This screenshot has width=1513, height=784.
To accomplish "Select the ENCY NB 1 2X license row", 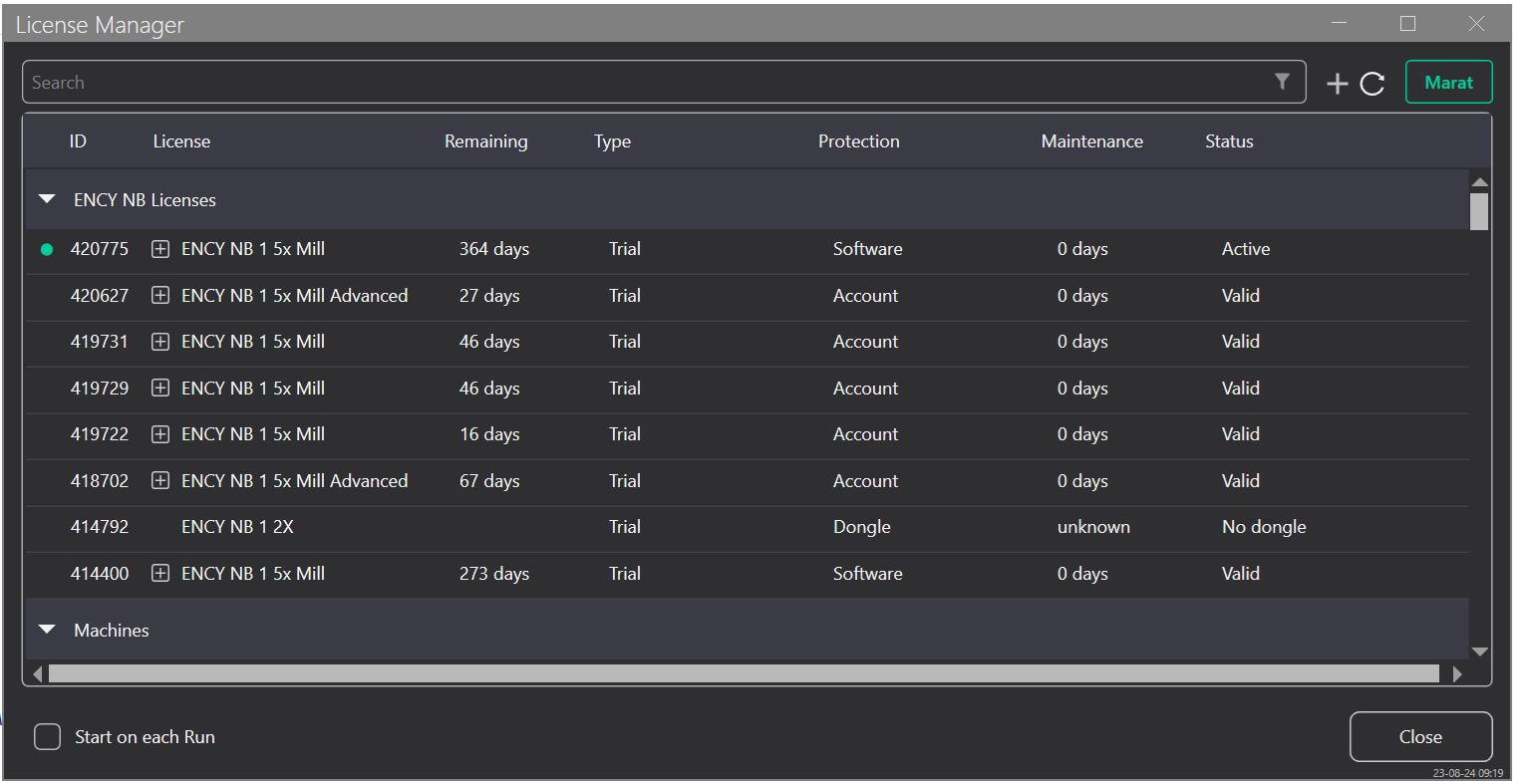I will click(x=237, y=527).
